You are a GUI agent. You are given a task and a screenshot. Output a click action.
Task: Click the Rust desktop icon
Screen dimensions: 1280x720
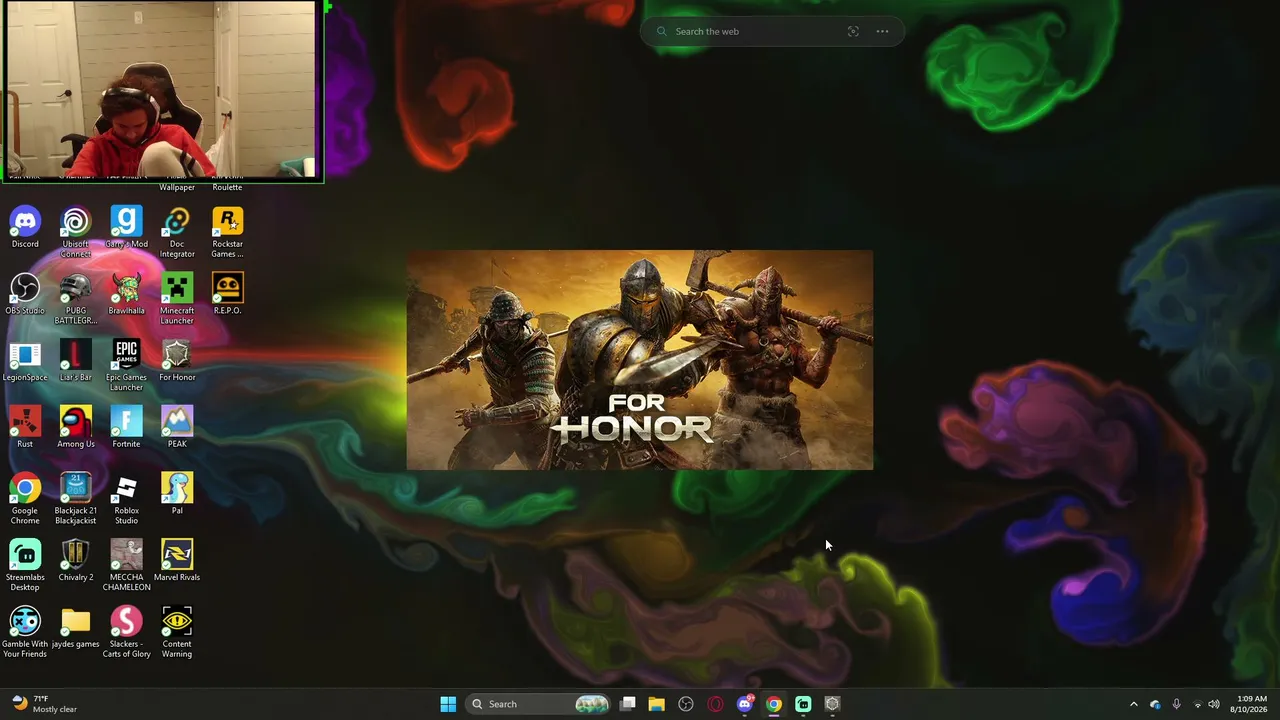(x=25, y=428)
